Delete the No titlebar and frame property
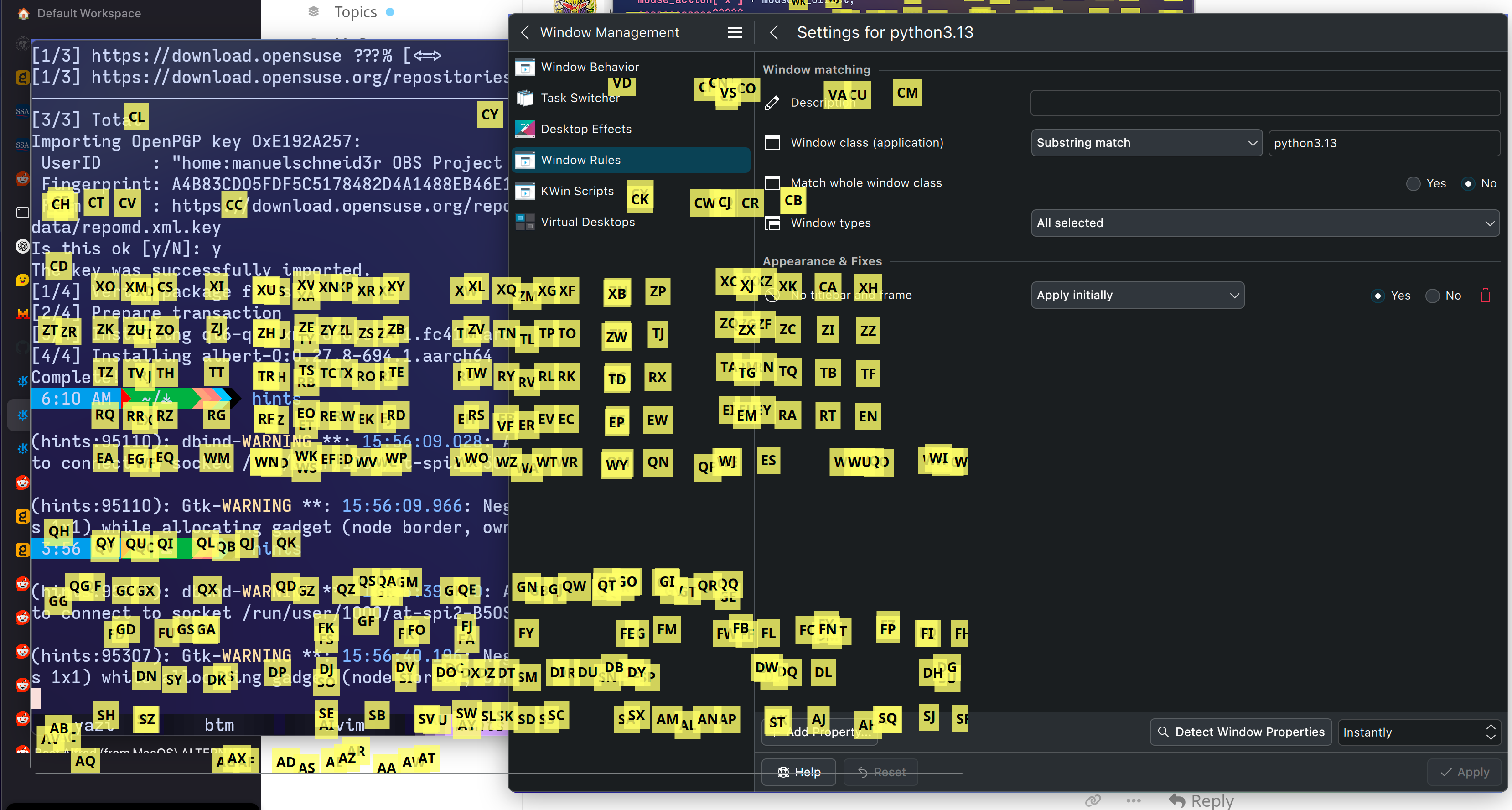 click(x=1486, y=295)
